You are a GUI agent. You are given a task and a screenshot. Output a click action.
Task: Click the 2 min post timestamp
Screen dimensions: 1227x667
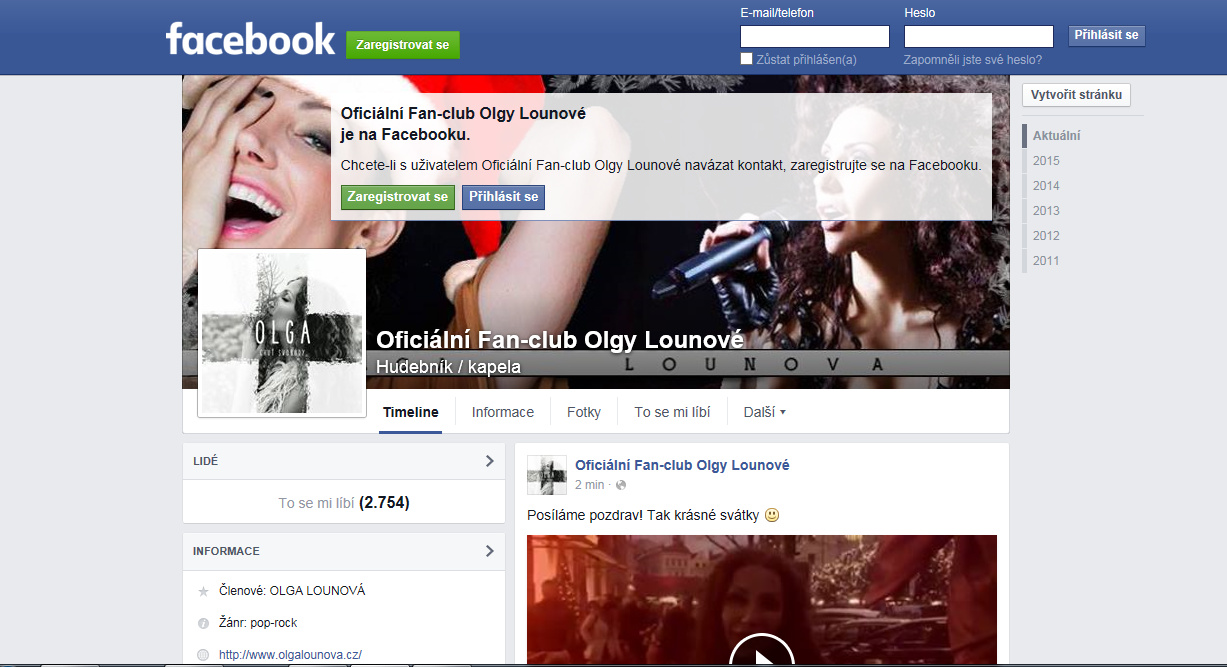click(x=590, y=485)
